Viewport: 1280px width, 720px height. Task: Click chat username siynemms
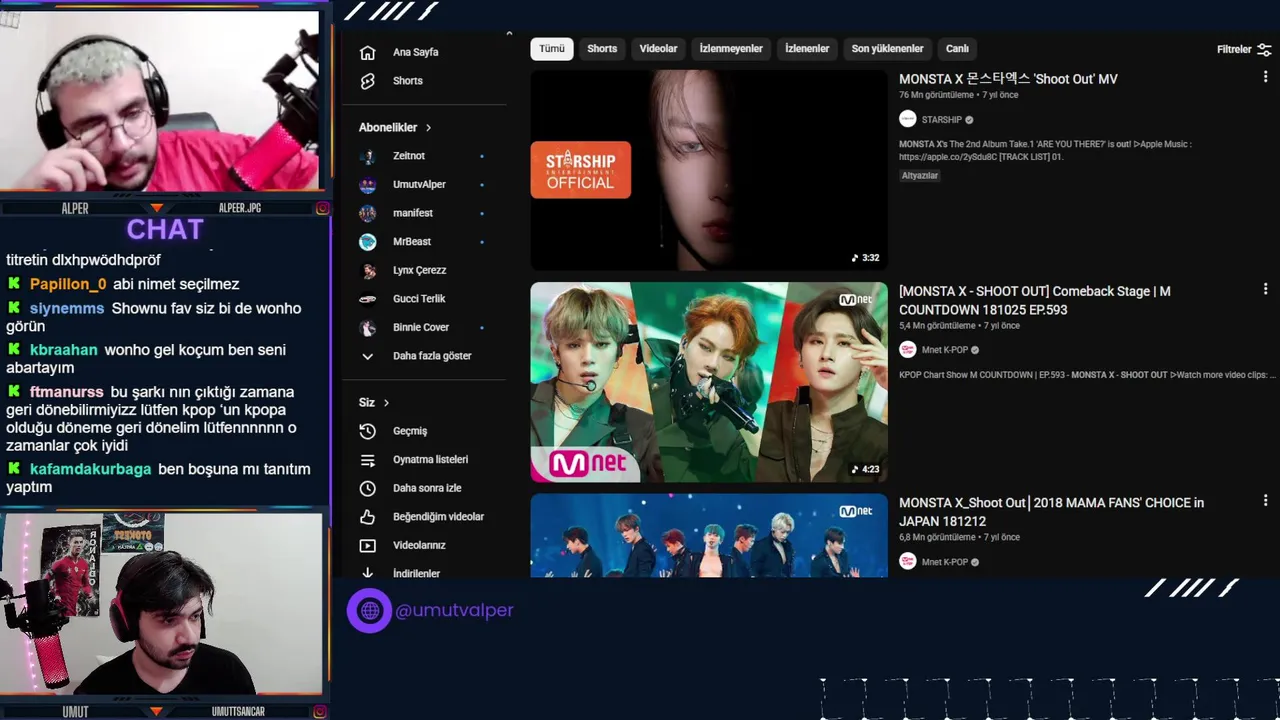[x=67, y=308]
